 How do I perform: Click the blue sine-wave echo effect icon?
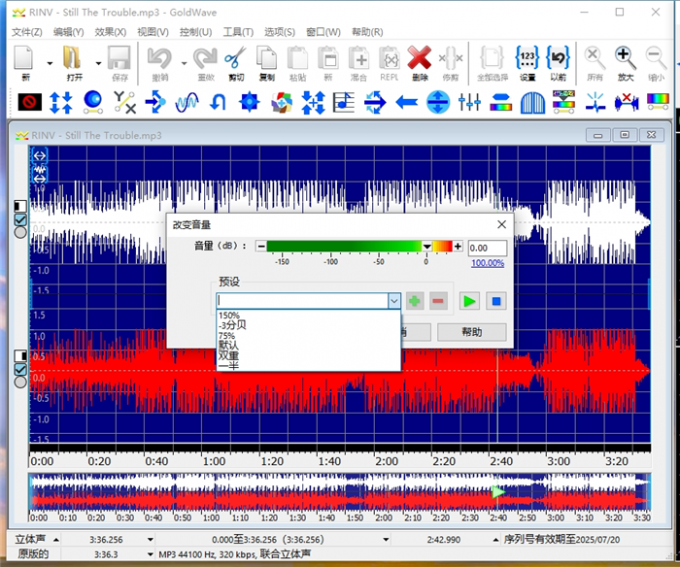(187, 102)
